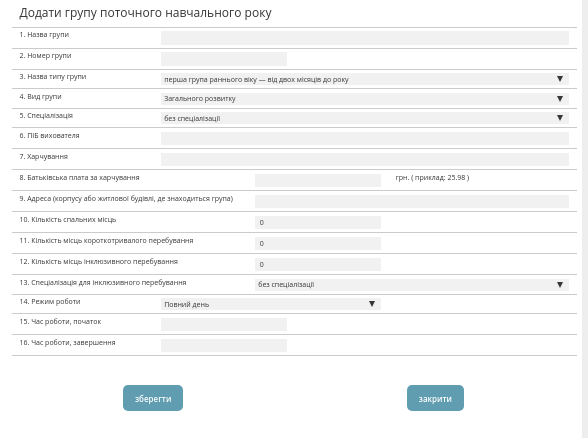Image resolution: width=588 pixels, height=438 pixels.
Task: Click the vertical scrollbar on the right edge
Action: pyautogui.click(x=585, y=219)
